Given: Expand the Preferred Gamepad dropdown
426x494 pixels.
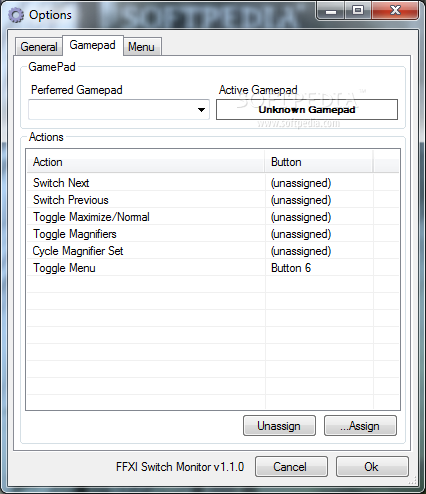Looking at the screenshot, I should coord(119,109).
